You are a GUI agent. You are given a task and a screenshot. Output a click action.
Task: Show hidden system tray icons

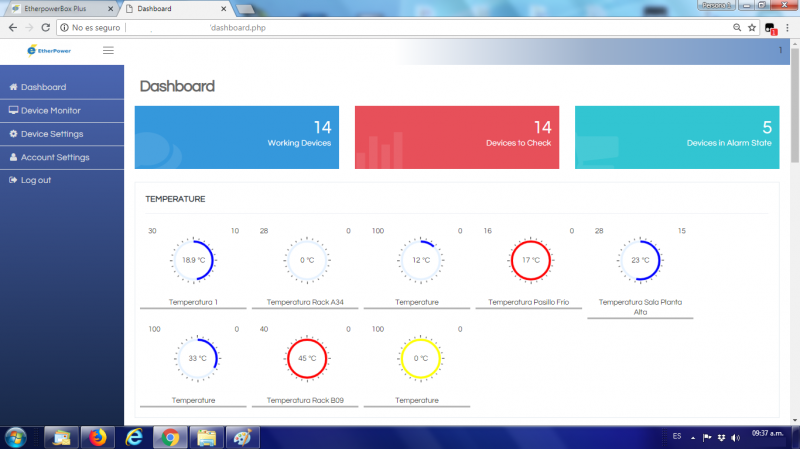[693, 437]
